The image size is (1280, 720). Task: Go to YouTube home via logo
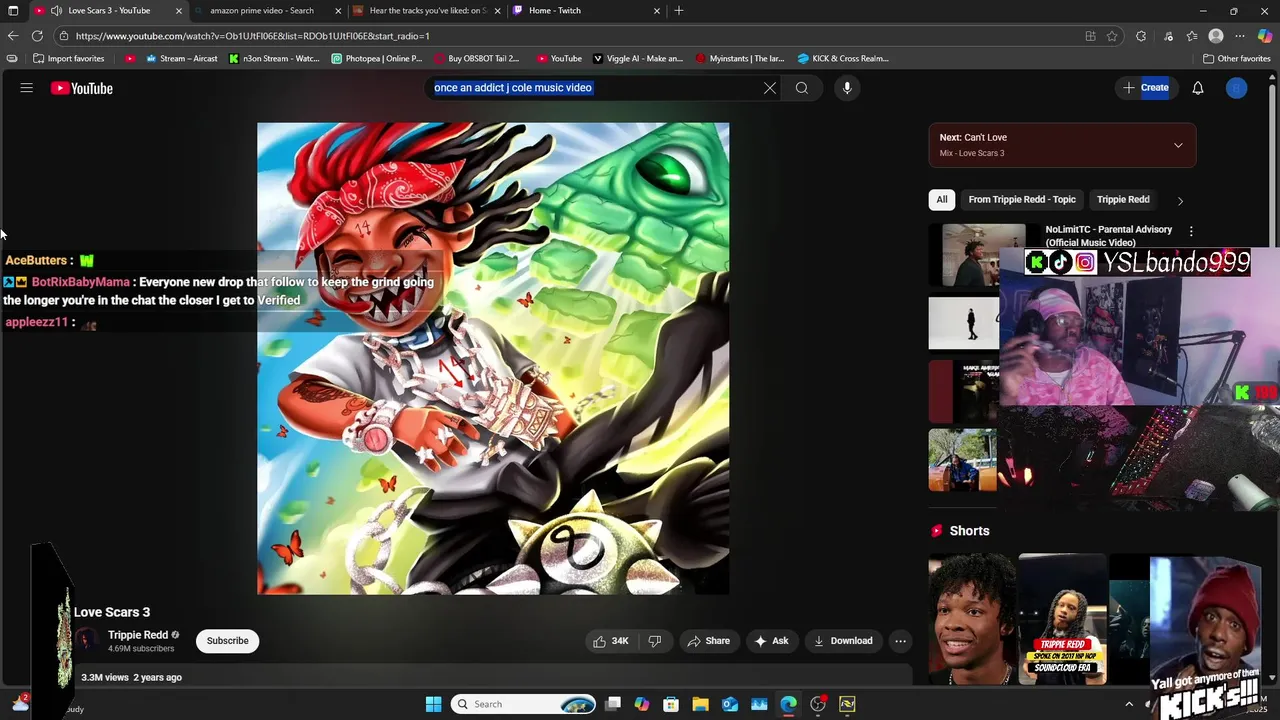[x=82, y=88]
